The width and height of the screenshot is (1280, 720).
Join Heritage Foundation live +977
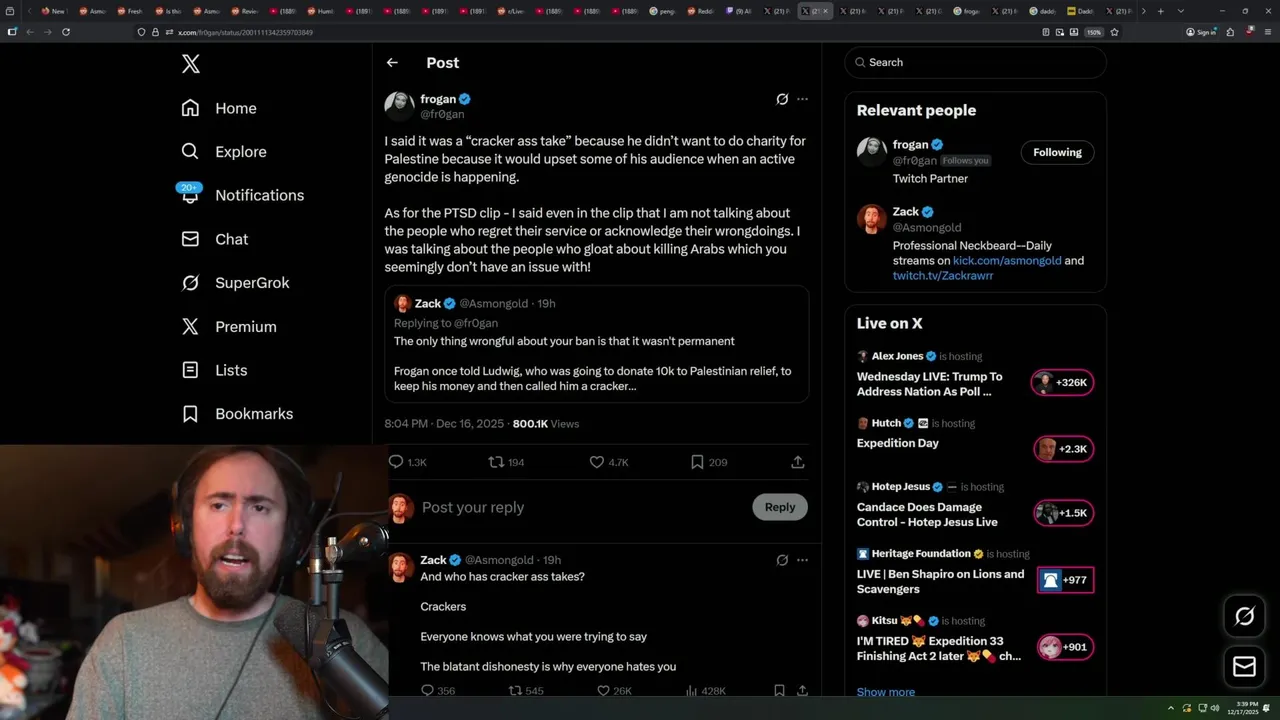pyautogui.click(x=1065, y=580)
